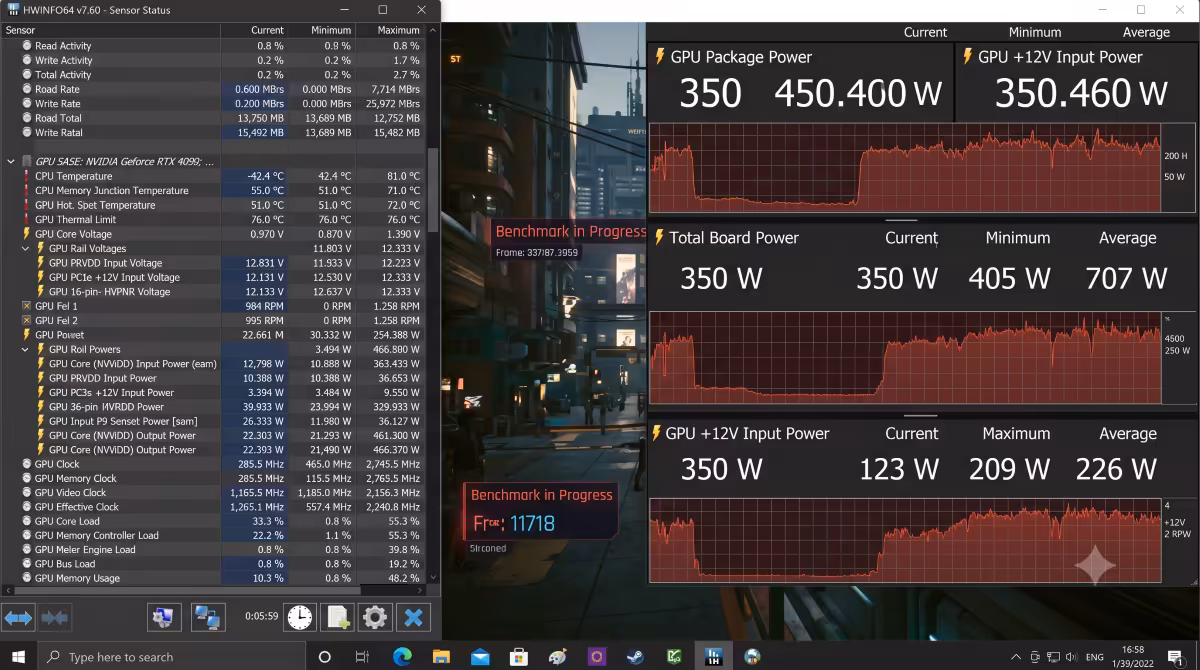
Task: Click the Current column header in HWiNFO
Action: tap(253, 30)
